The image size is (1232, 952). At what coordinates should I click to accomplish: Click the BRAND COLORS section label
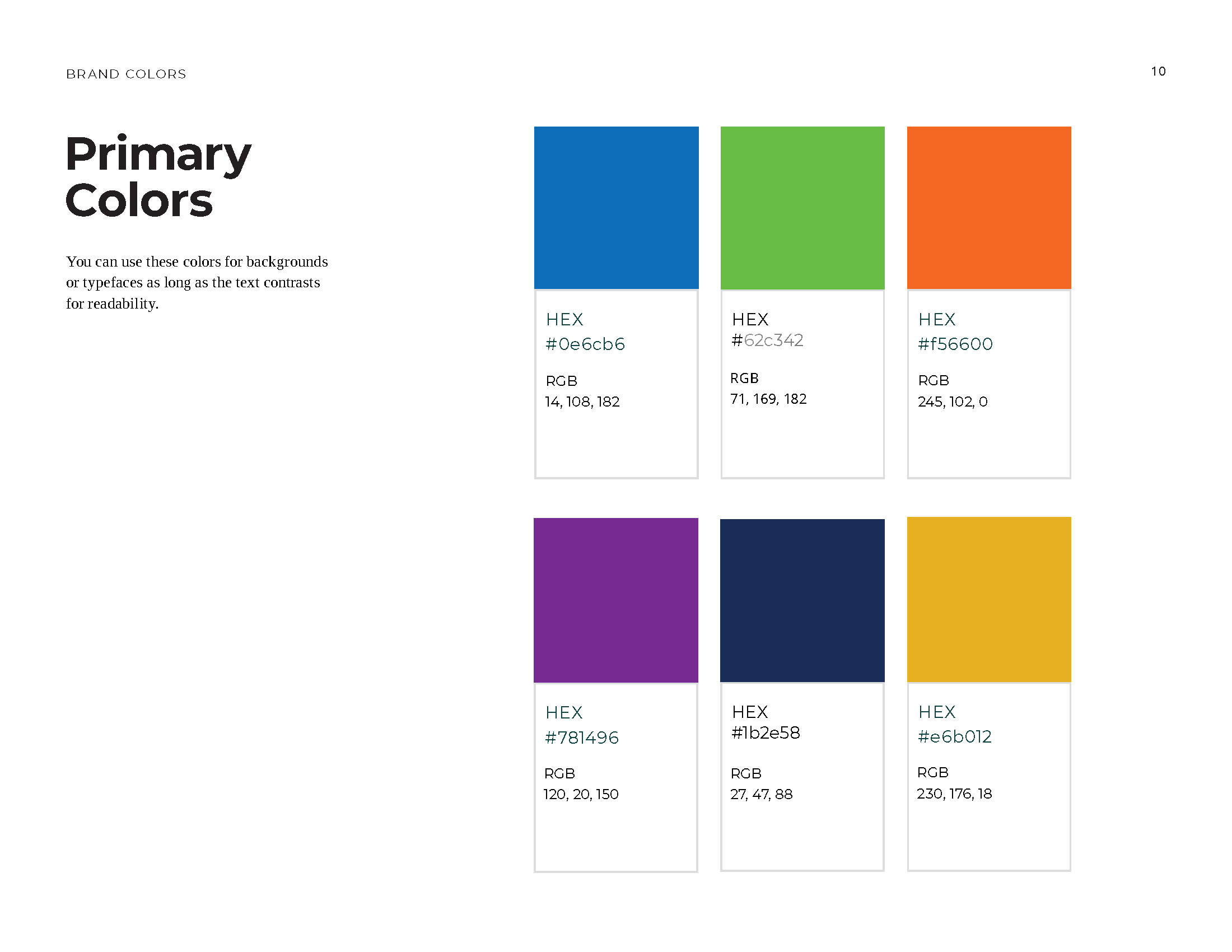tap(126, 74)
